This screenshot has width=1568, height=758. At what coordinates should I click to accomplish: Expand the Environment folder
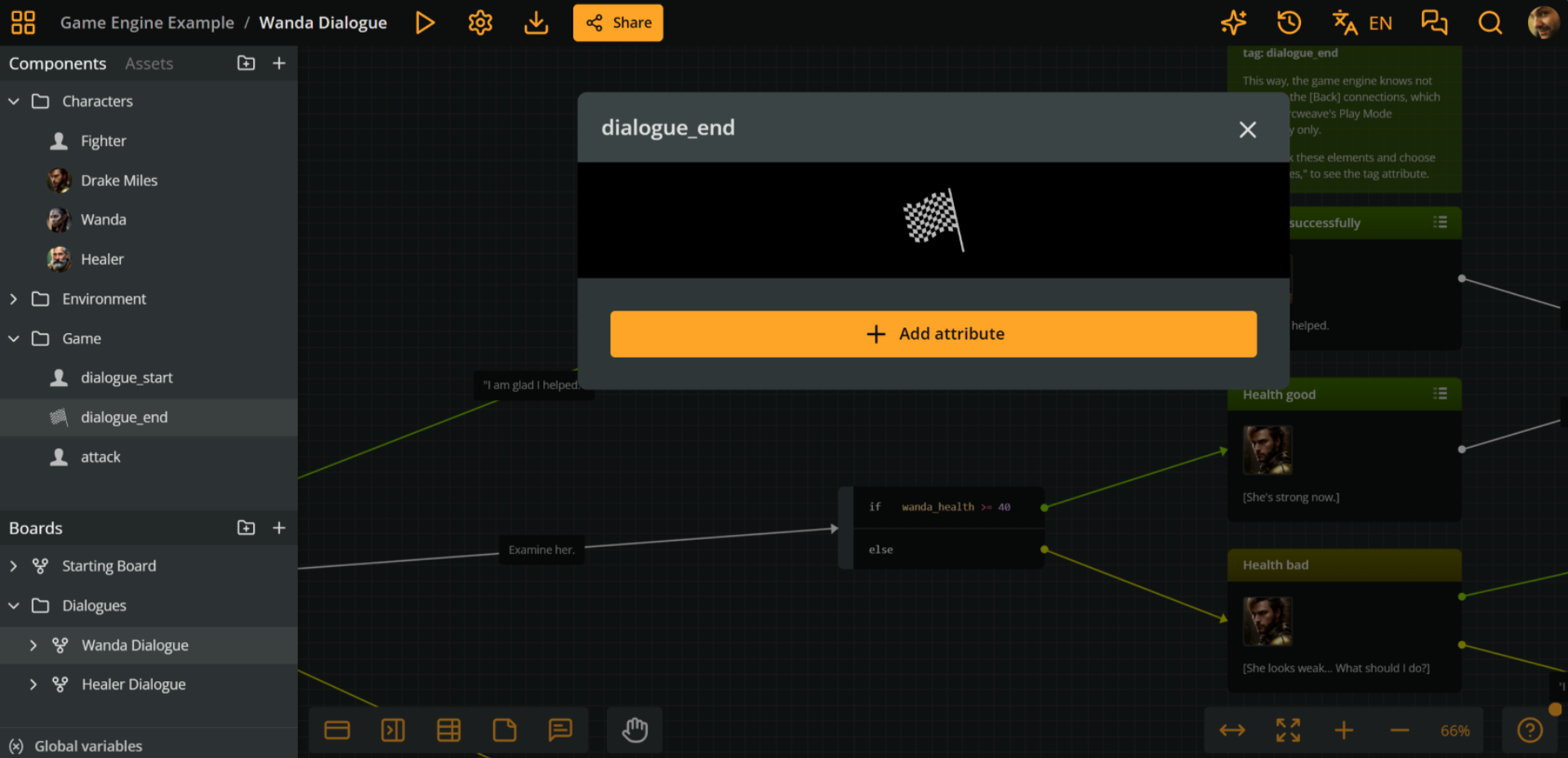[x=14, y=299]
